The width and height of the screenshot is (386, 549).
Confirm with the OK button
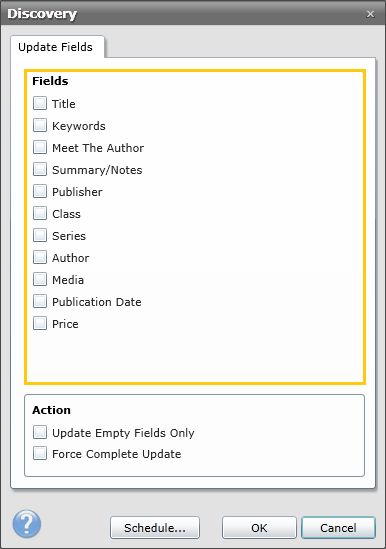pos(259,528)
